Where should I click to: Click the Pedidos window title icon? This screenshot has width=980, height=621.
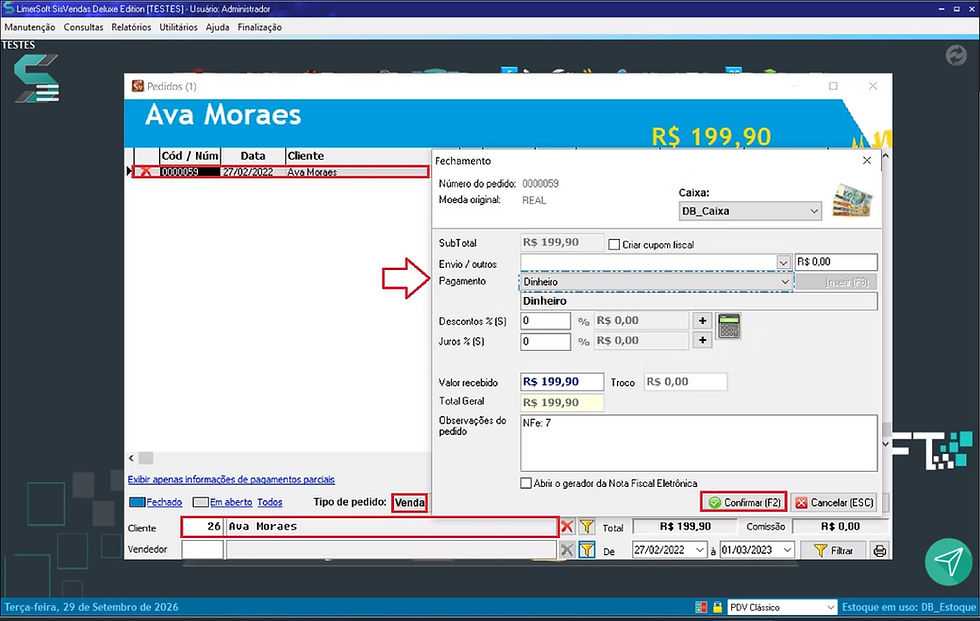pyautogui.click(x=138, y=86)
